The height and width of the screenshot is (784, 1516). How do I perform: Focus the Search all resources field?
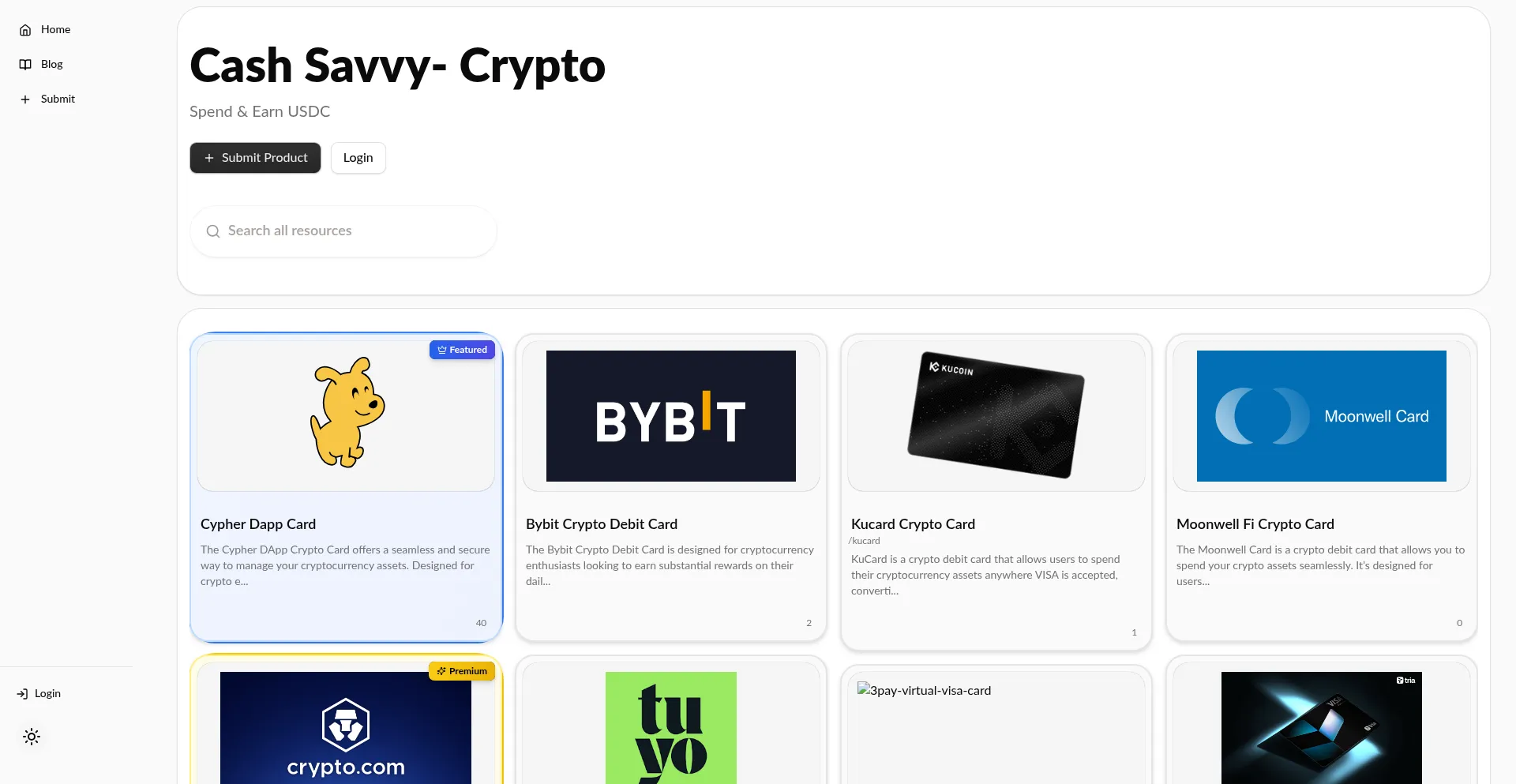click(x=343, y=231)
